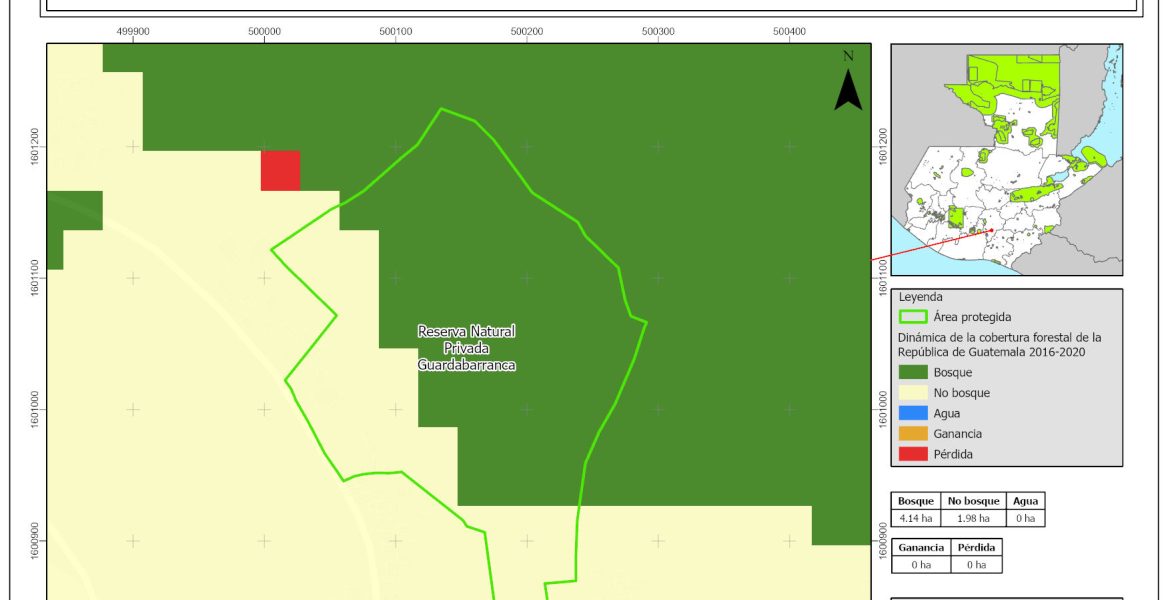Select the Bosque dark green legend swatch
The image size is (1170, 600).
tap(913, 372)
